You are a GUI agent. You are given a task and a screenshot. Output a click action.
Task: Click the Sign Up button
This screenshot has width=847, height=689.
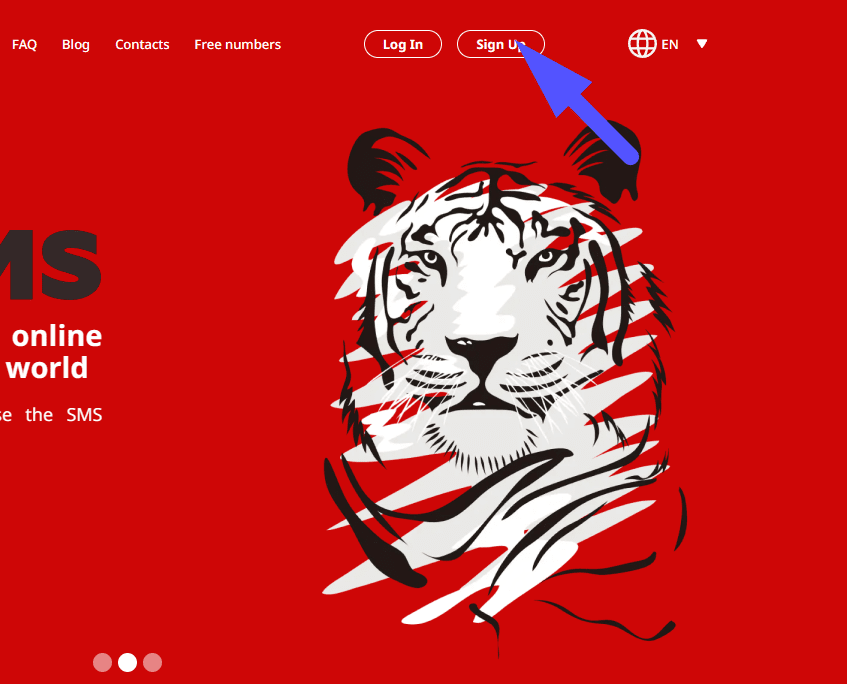click(500, 44)
